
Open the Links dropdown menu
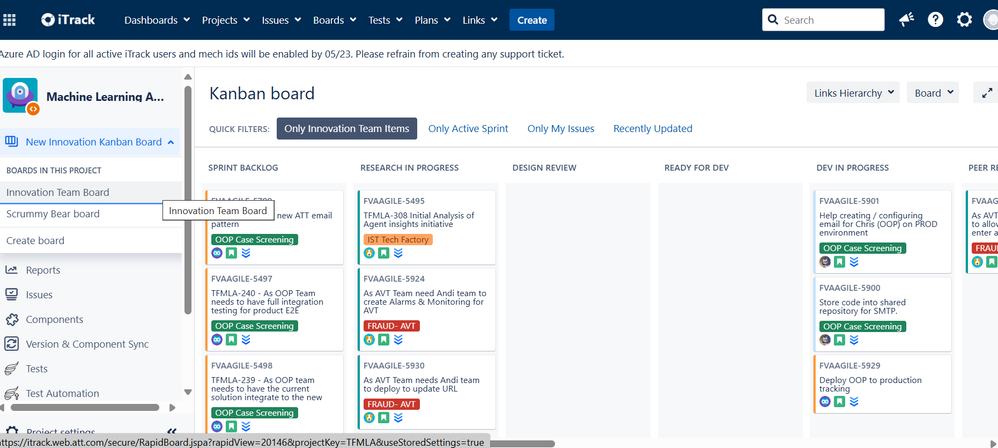point(481,20)
